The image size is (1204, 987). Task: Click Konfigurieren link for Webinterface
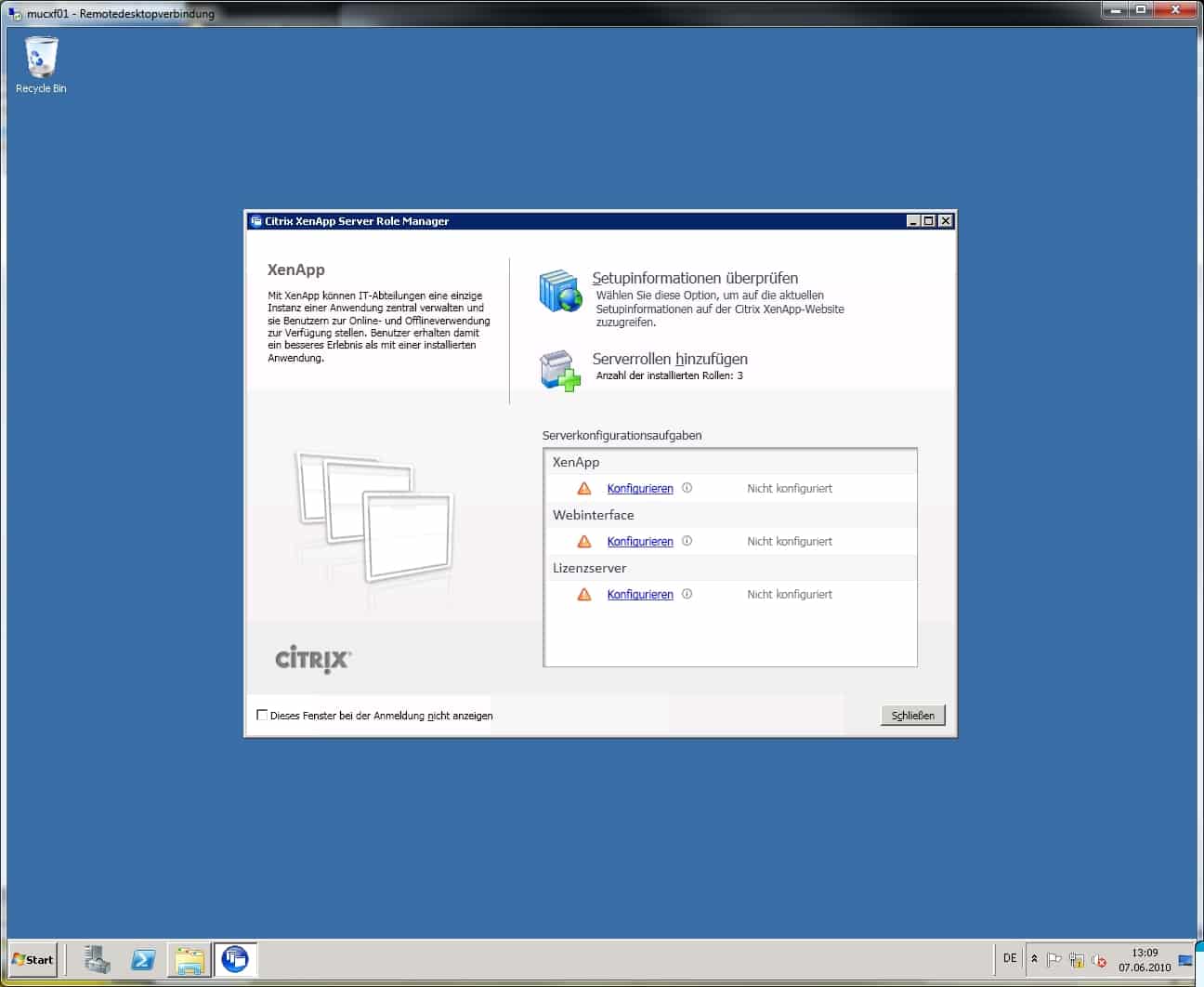pos(640,541)
